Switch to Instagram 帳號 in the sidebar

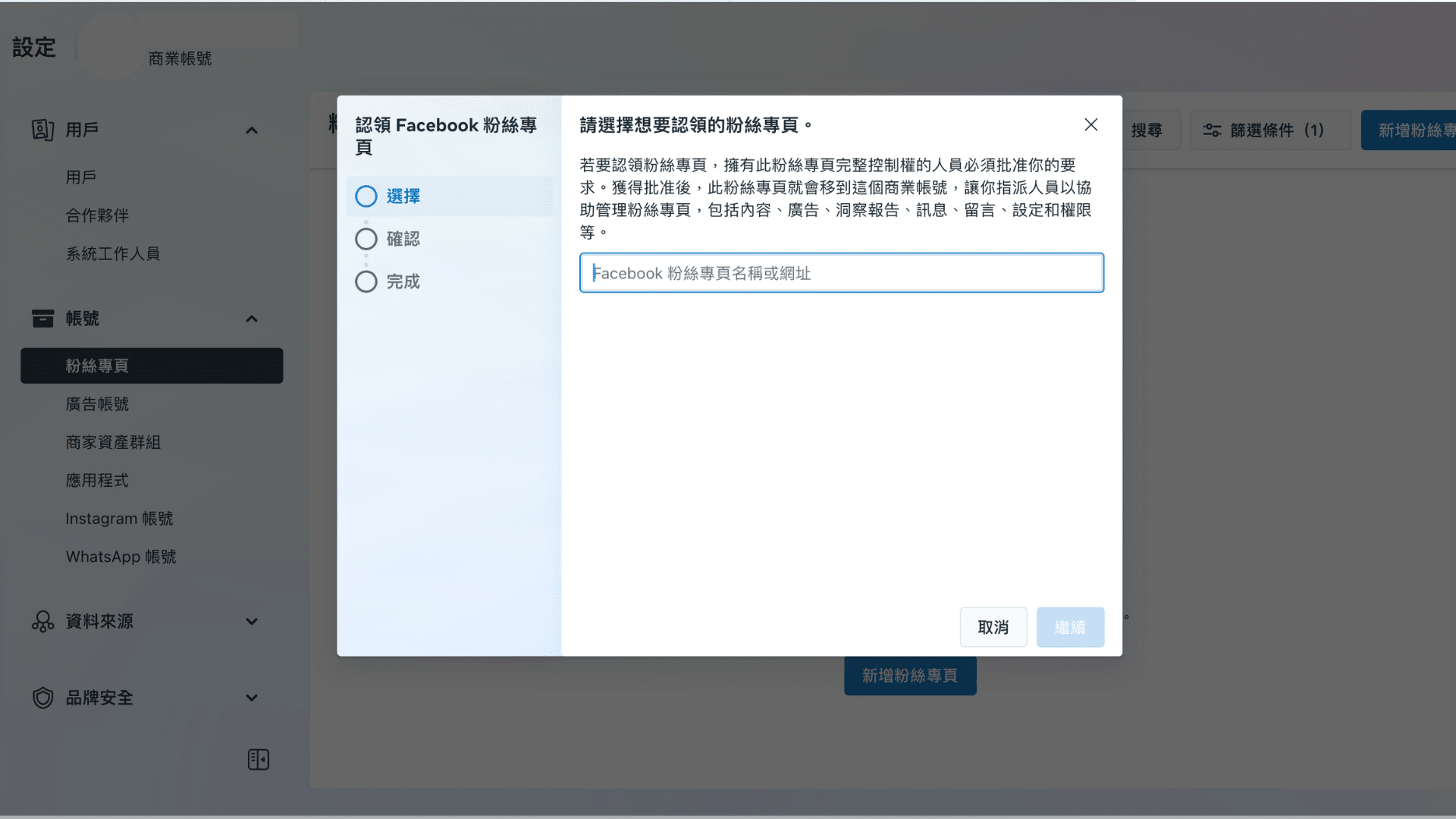point(119,519)
